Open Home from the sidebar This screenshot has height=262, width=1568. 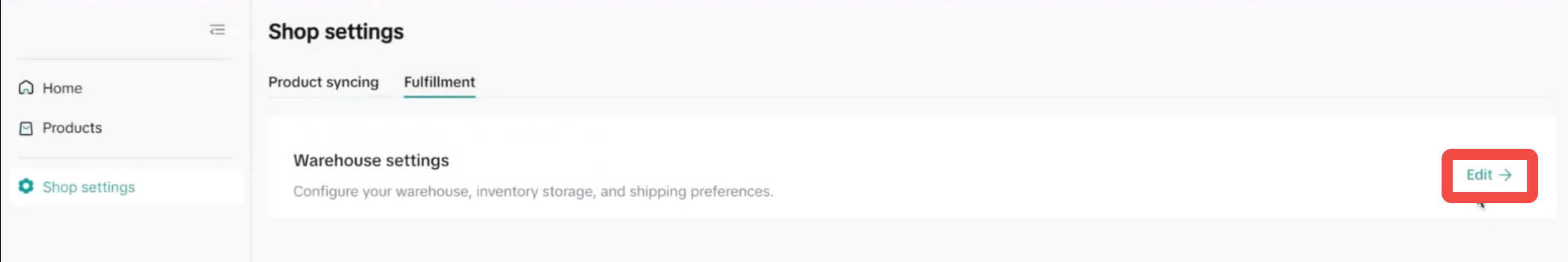pyautogui.click(x=62, y=88)
